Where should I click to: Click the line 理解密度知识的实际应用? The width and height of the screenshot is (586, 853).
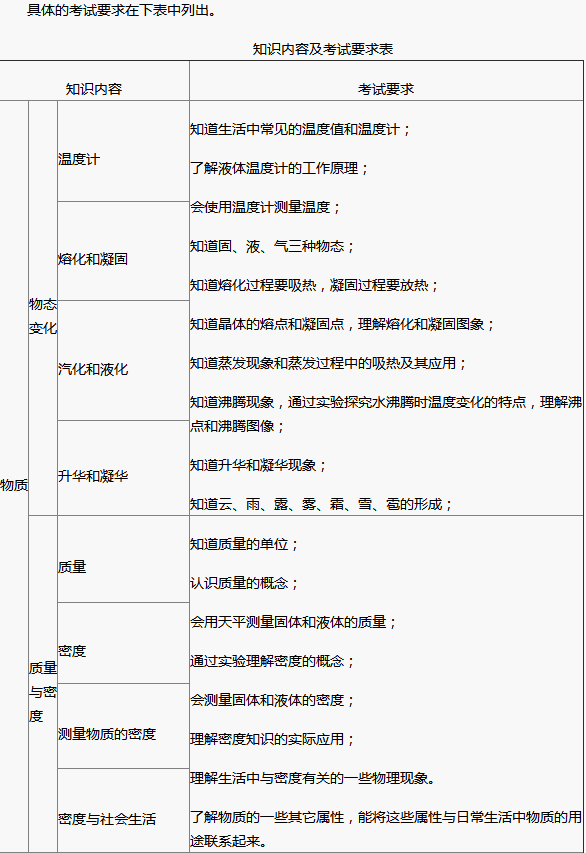[272, 739]
